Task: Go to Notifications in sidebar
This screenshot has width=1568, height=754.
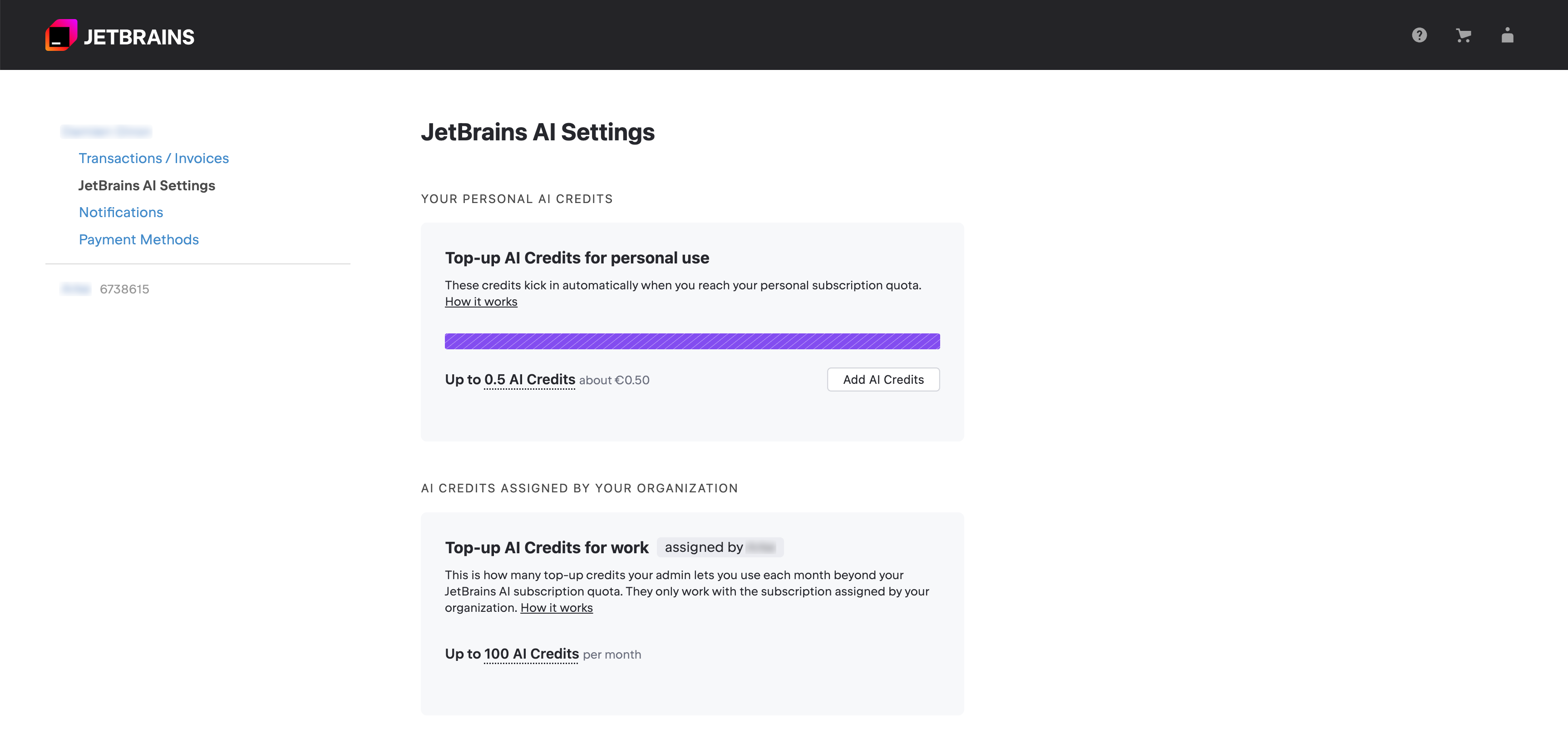Action: [121, 213]
